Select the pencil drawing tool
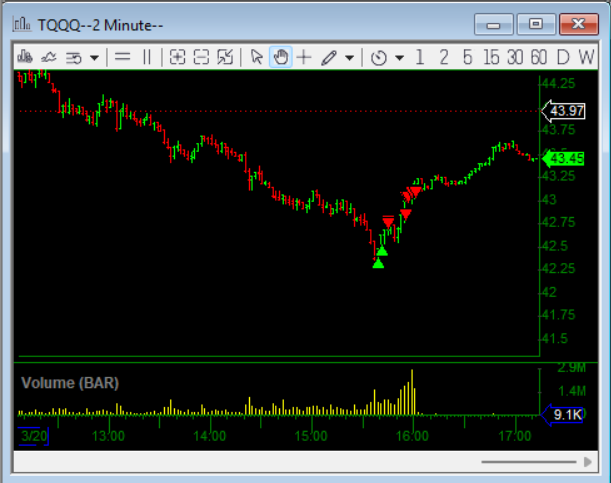Image resolution: width=611 pixels, height=483 pixels. 329,58
